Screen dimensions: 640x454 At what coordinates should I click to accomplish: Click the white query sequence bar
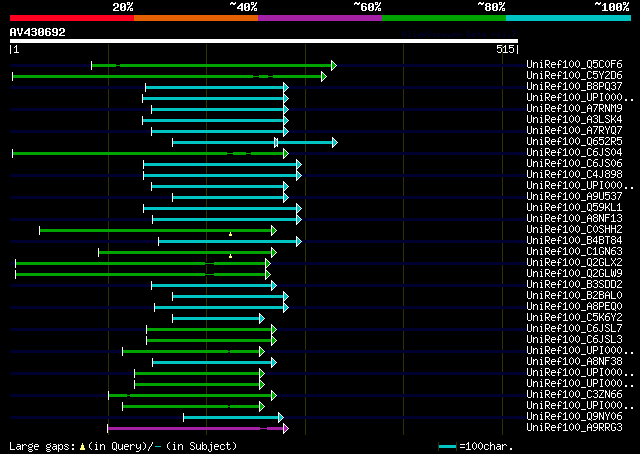tap(264, 41)
